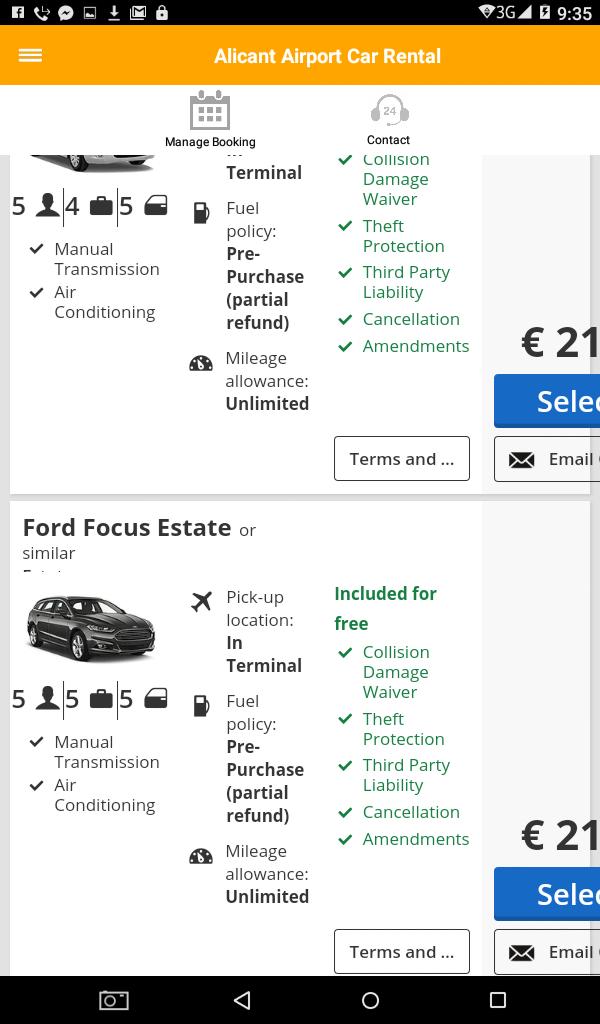Open Terms and conditions for Ford Focus Estate
Viewport: 600px width, 1024px height.
[402, 952]
